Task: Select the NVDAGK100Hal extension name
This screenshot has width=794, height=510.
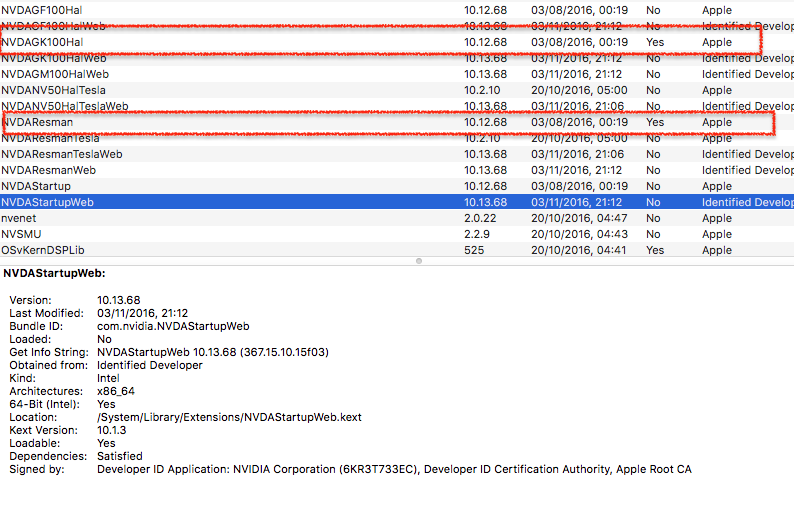Action: click(42, 42)
